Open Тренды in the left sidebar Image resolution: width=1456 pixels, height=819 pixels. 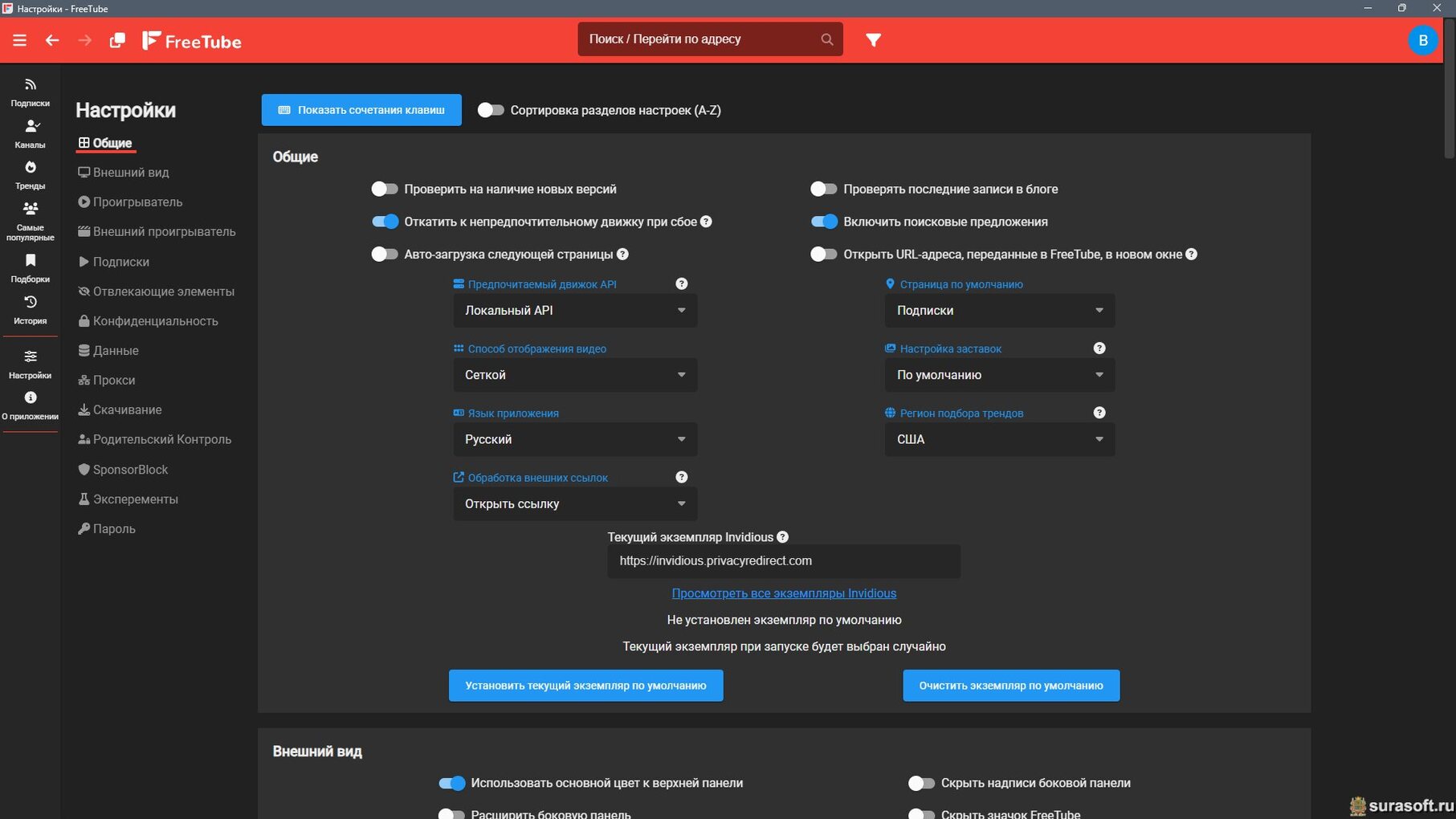pyautogui.click(x=31, y=175)
